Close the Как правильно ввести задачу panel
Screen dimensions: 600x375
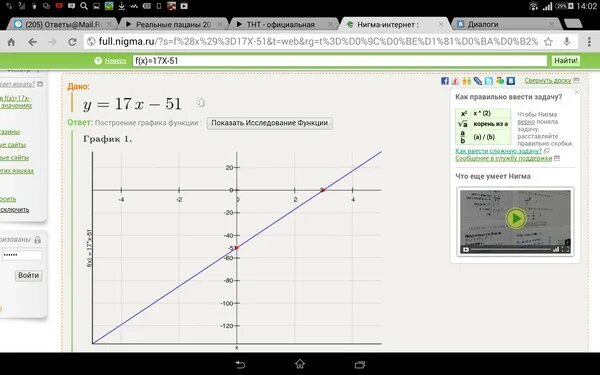(577, 92)
